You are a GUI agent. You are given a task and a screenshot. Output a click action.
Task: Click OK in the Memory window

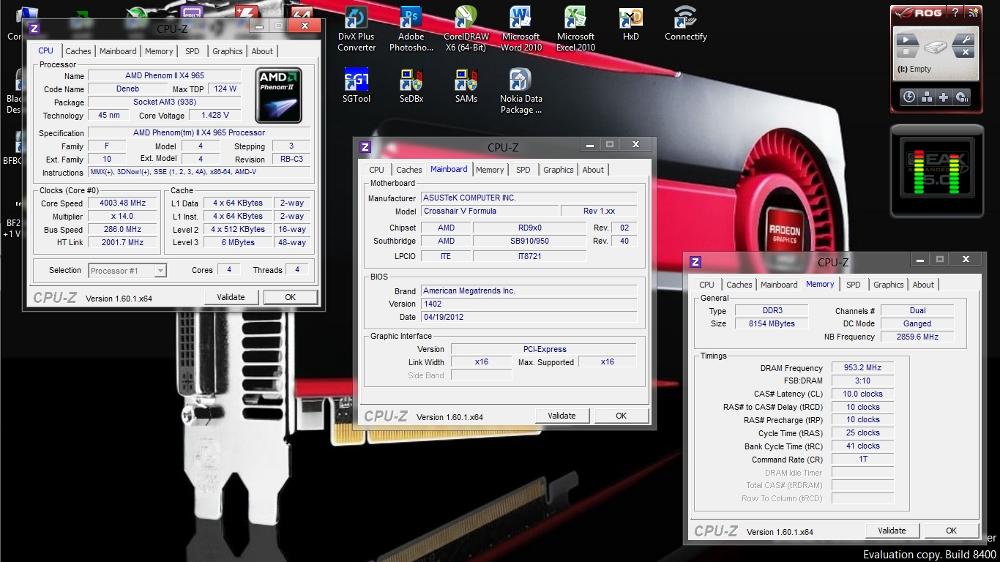coord(951,531)
